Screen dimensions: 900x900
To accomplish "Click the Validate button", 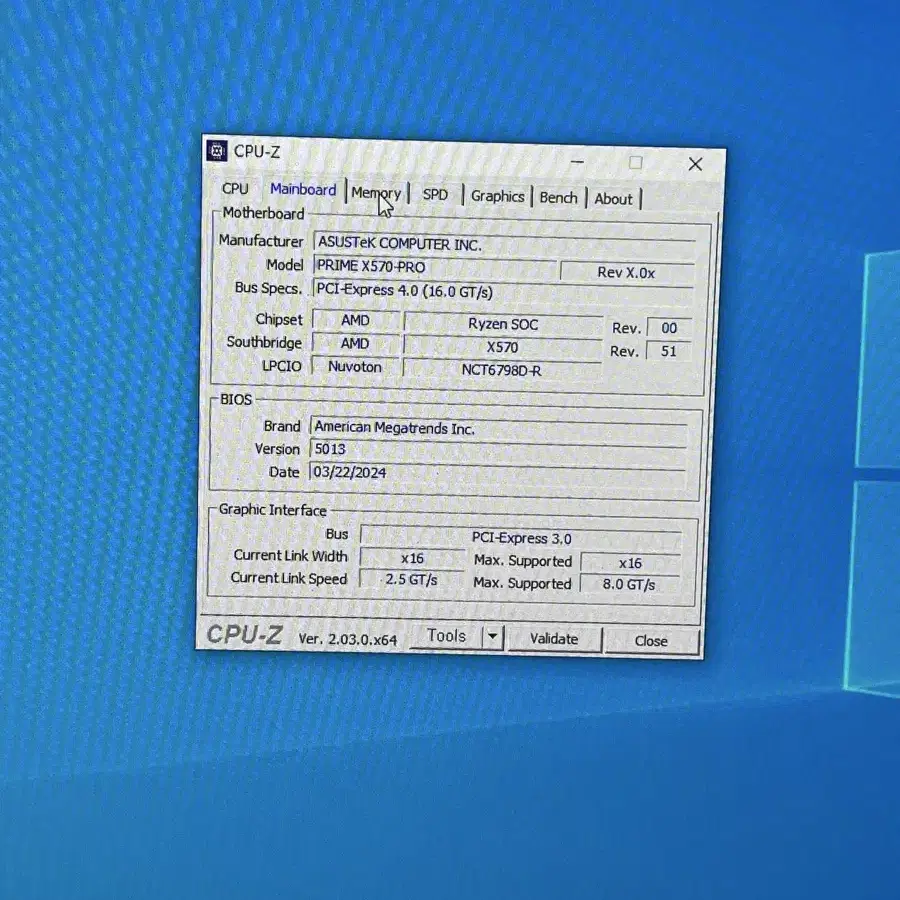I will (554, 639).
